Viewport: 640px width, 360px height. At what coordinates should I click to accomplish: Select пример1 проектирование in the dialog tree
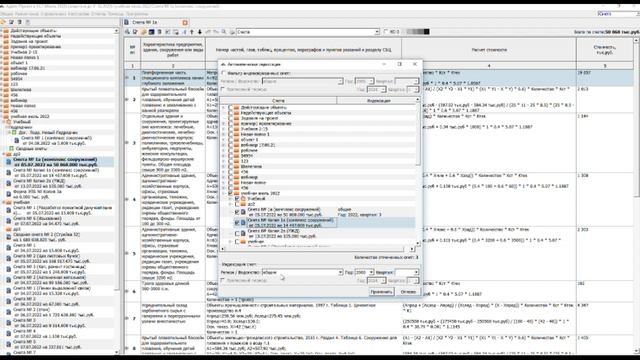(266, 123)
